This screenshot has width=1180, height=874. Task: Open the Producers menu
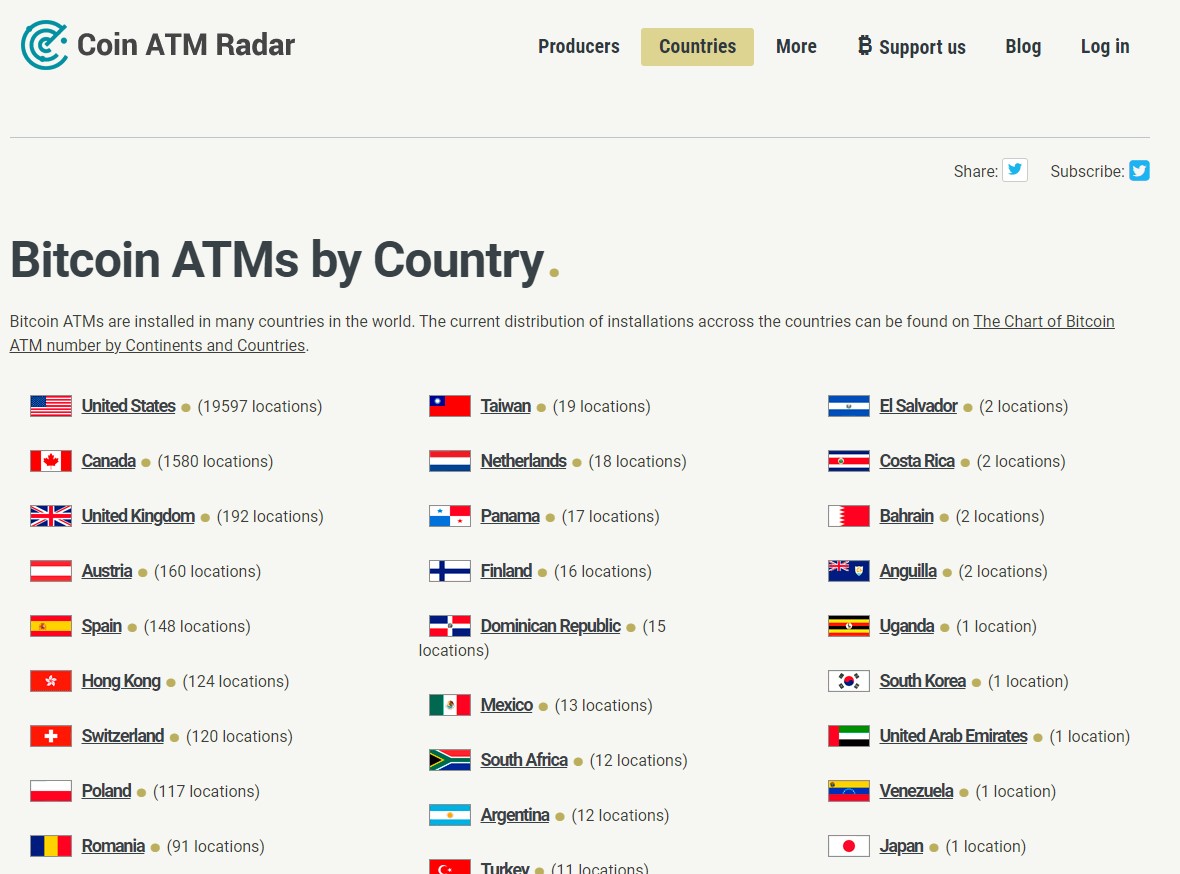tap(579, 47)
